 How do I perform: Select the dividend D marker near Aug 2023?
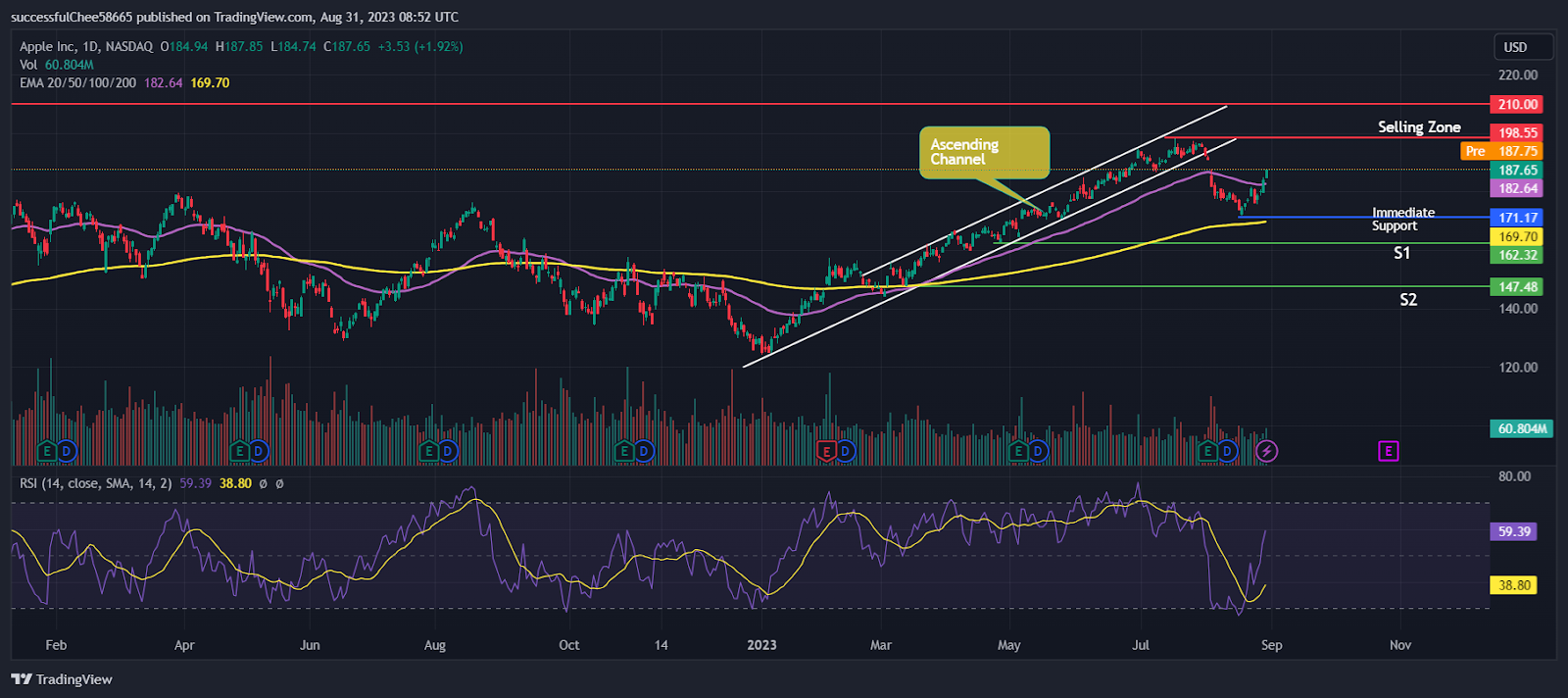(1227, 451)
